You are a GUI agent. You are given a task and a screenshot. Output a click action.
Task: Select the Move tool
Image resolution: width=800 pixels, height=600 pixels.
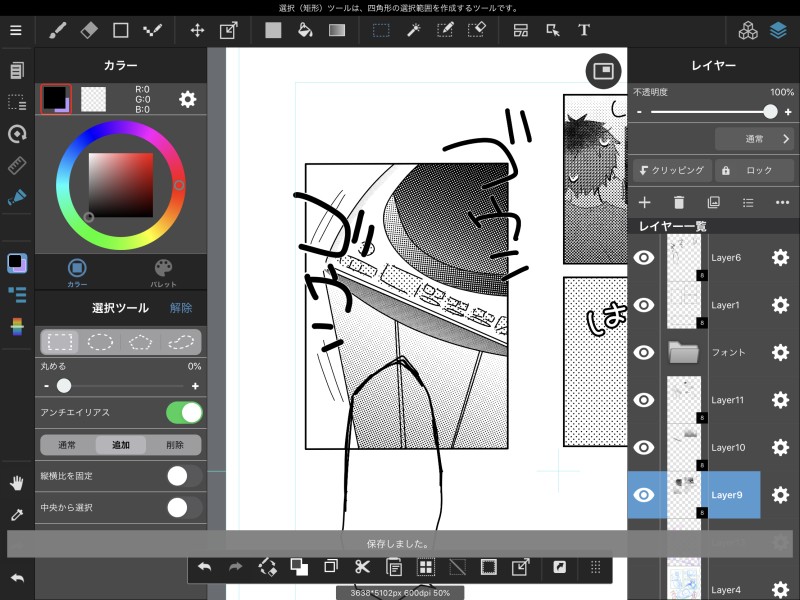point(197,31)
